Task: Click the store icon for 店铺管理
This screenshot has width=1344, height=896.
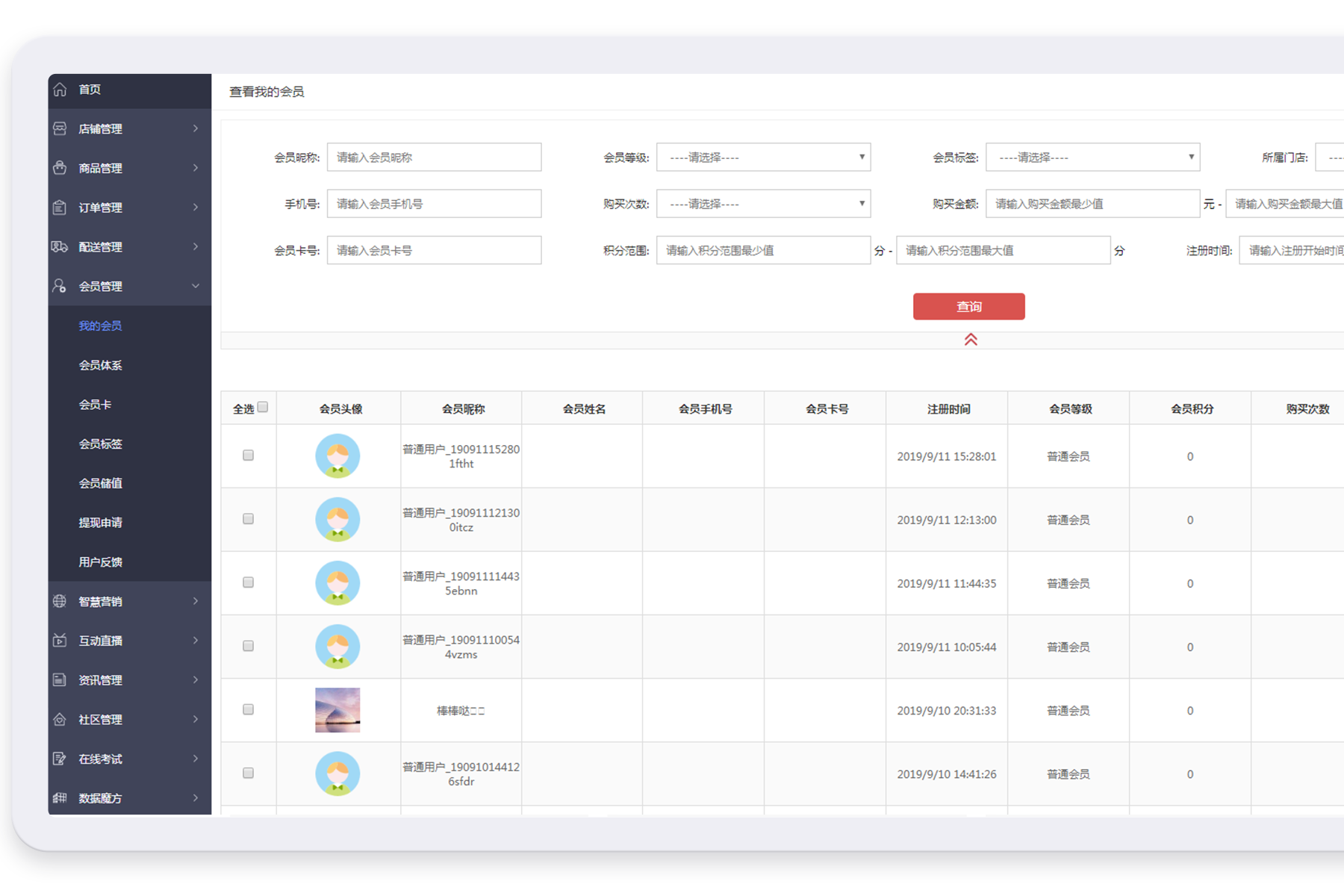Action: pos(60,128)
